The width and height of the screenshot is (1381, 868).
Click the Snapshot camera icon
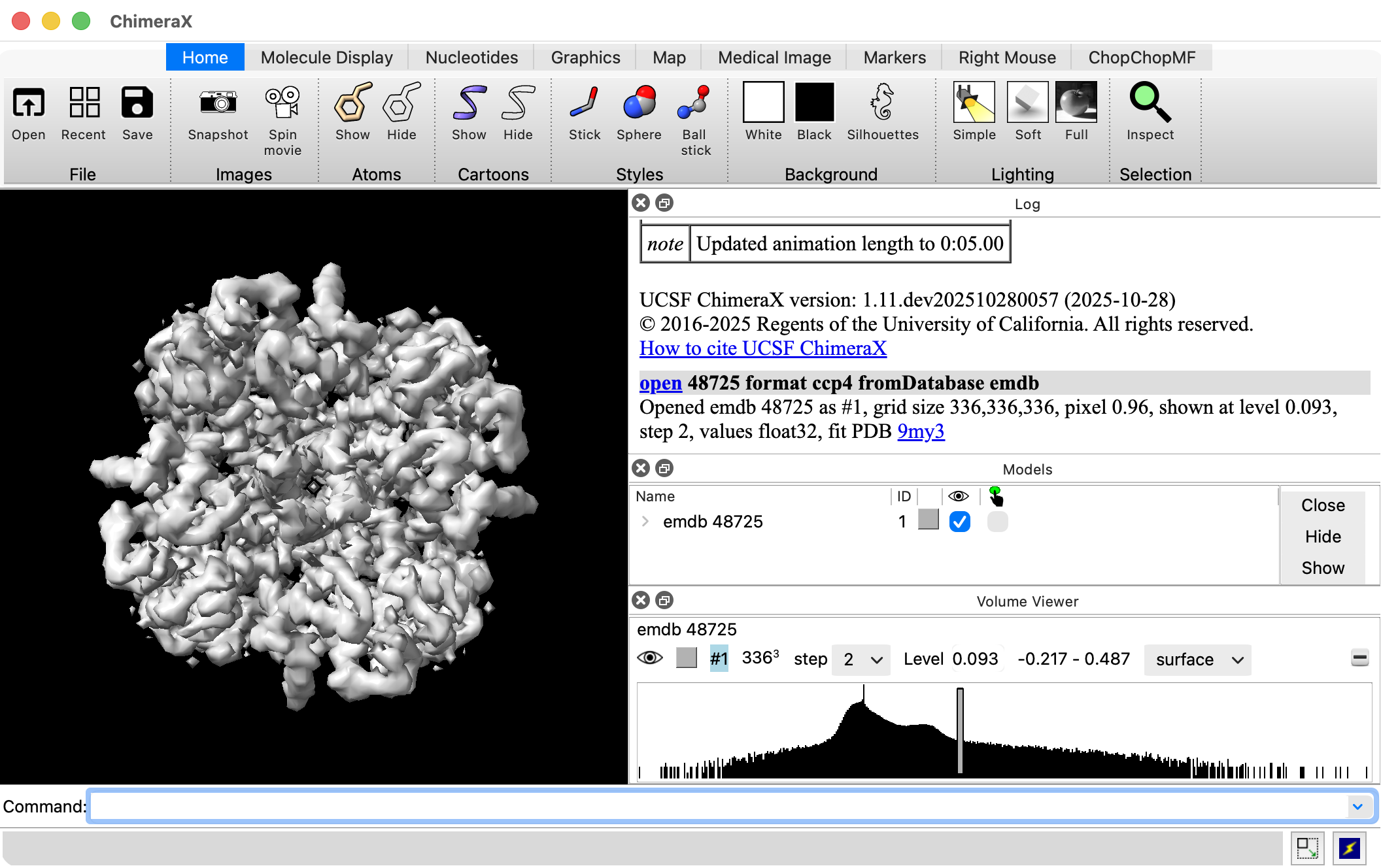tap(218, 103)
